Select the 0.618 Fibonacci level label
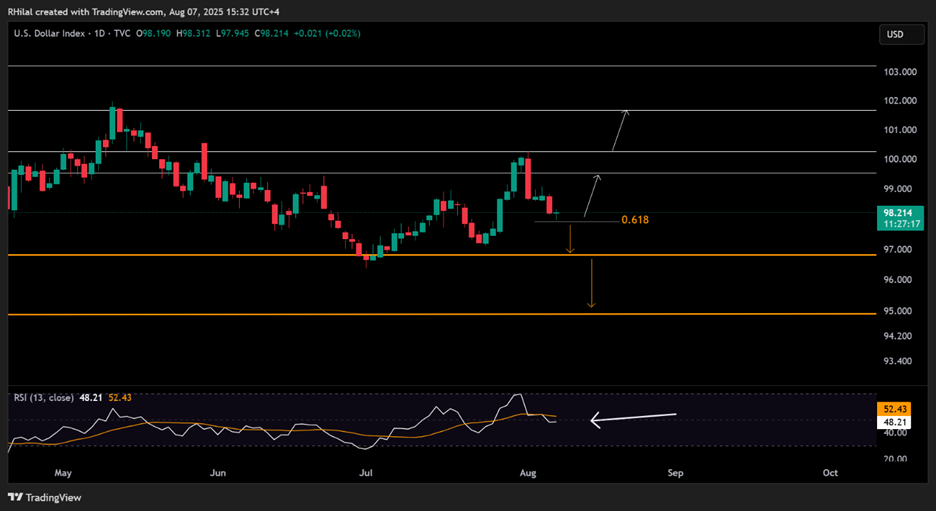Screen dimensions: 936x511 pyautogui.click(x=636, y=219)
